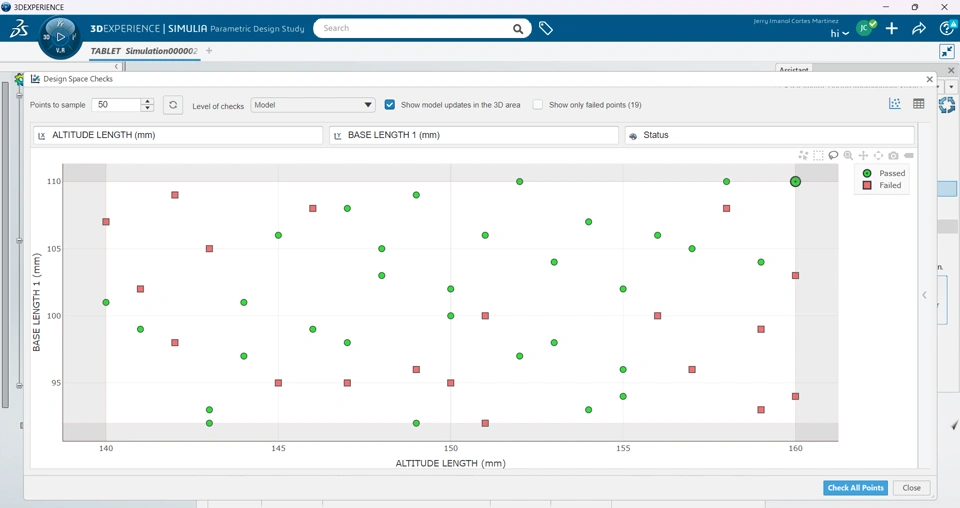This screenshot has height=508, width=960.
Task: Choose the pan arrows tool
Action: [x=863, y=155]
